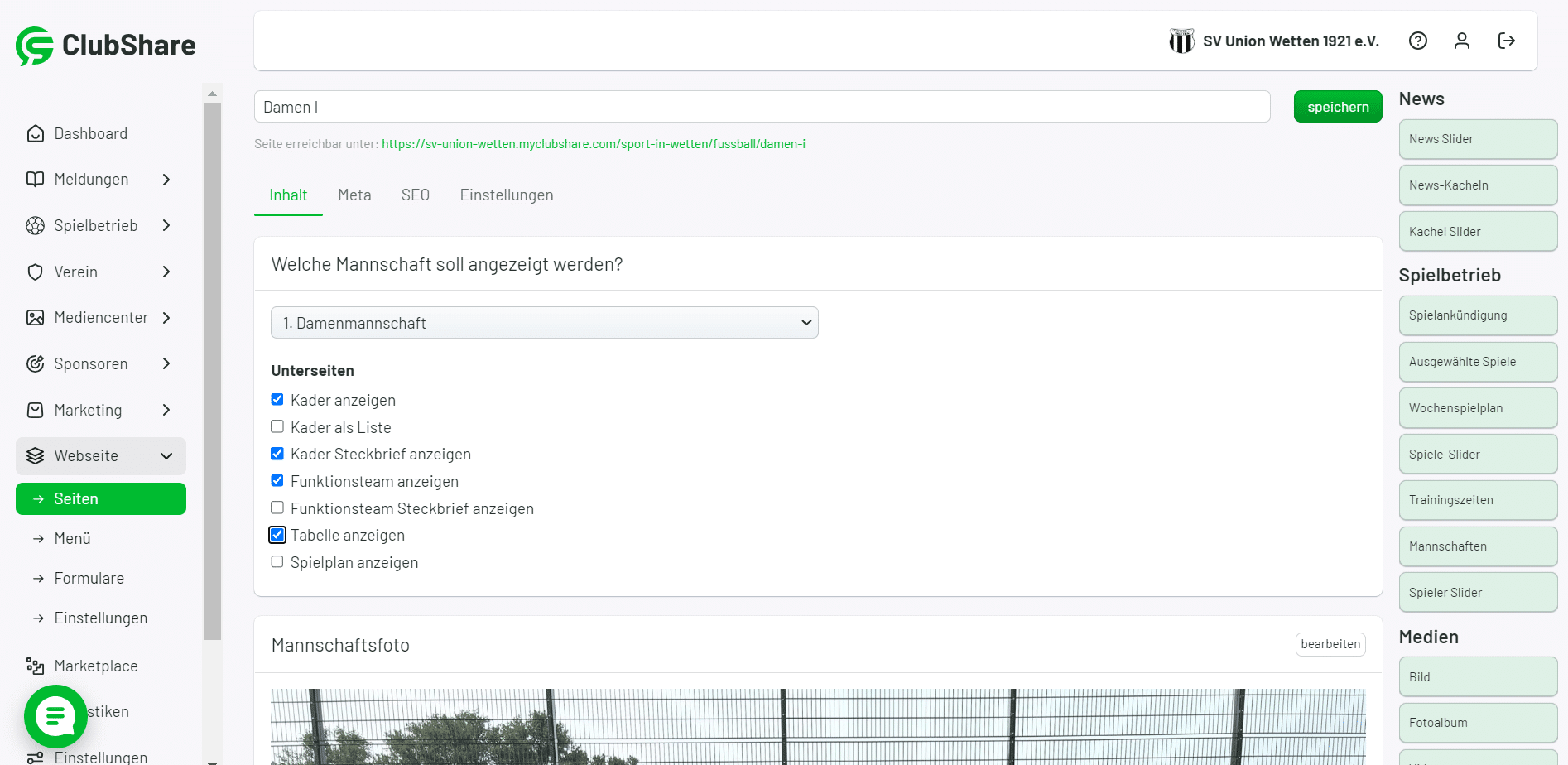The height and width of the screenshot is (765, 1568).
Task: Add the Mannschaften block
Action: [1478, 546]
